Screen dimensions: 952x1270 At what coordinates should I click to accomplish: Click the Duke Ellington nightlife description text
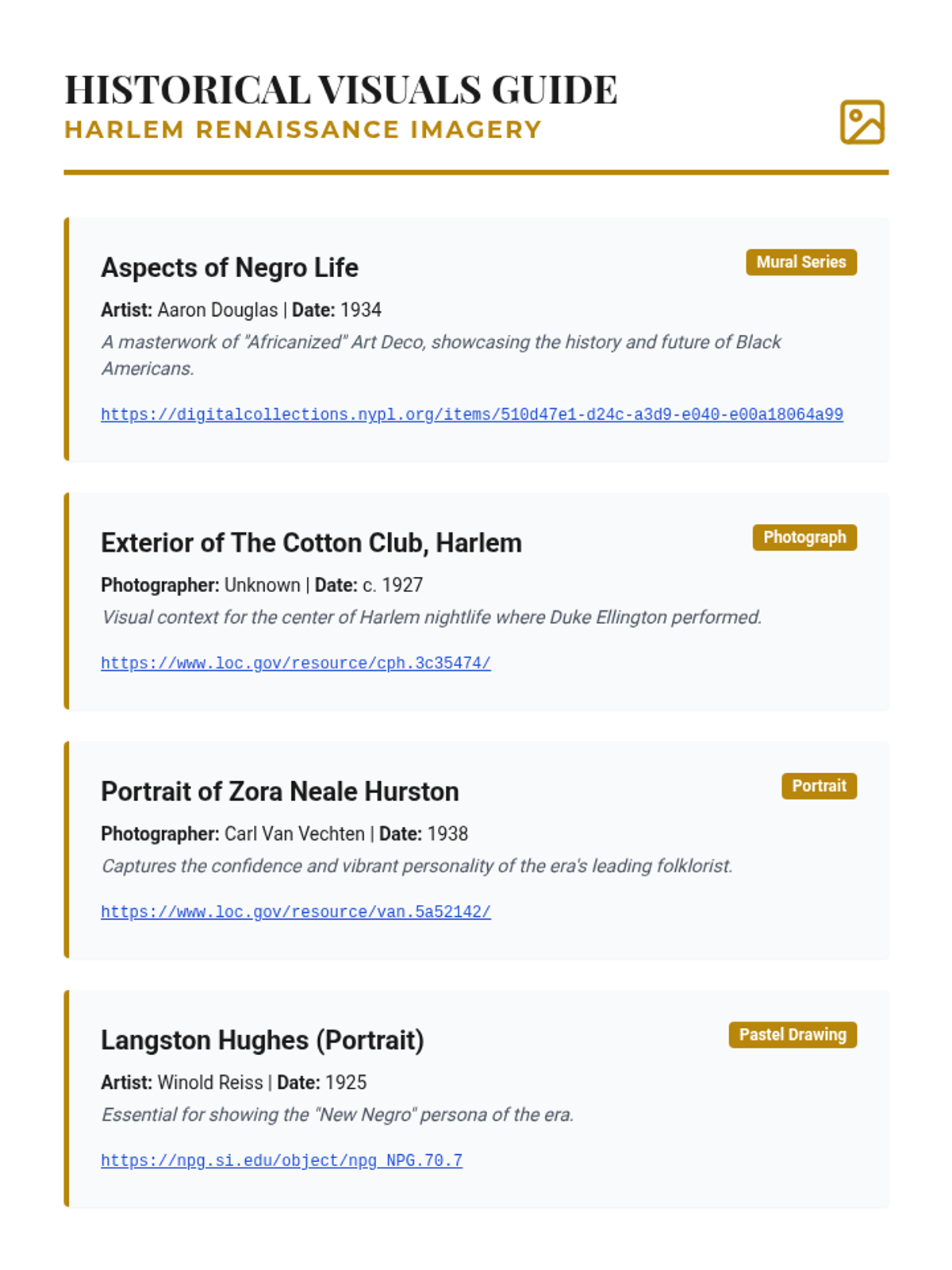tap(431, 617)
